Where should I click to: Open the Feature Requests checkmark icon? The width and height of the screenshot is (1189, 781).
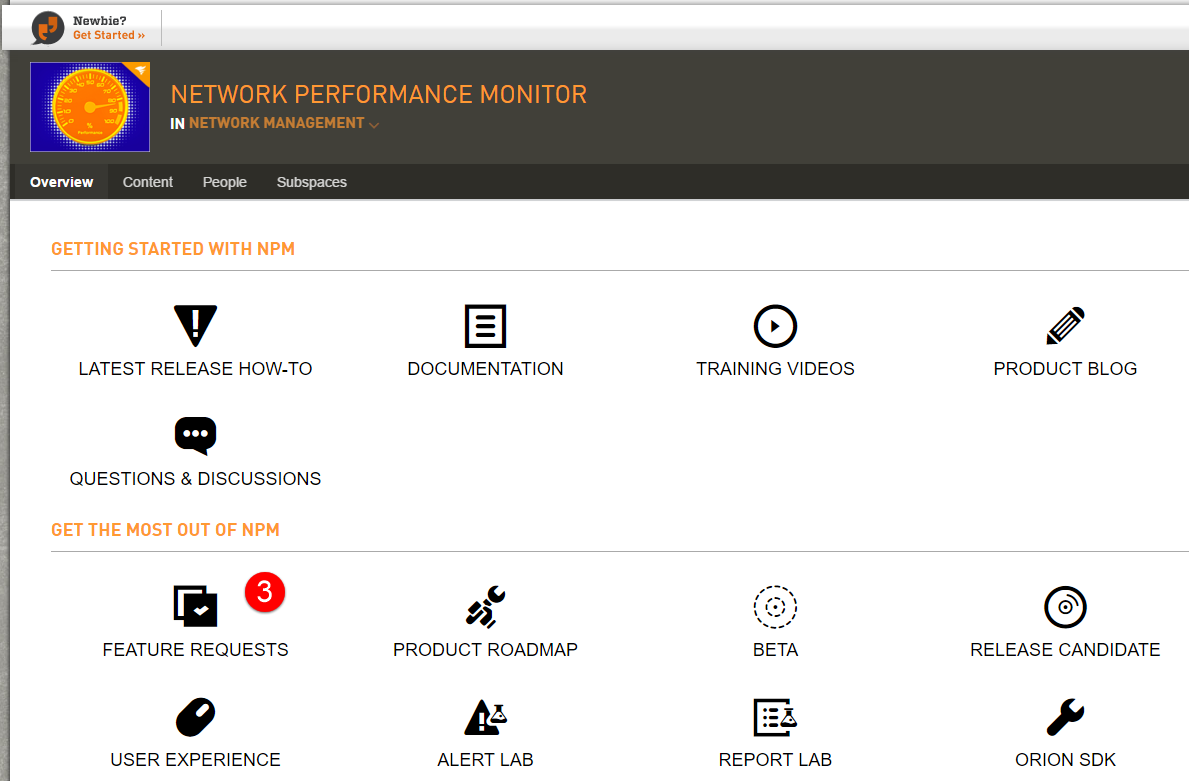(196, 607)
